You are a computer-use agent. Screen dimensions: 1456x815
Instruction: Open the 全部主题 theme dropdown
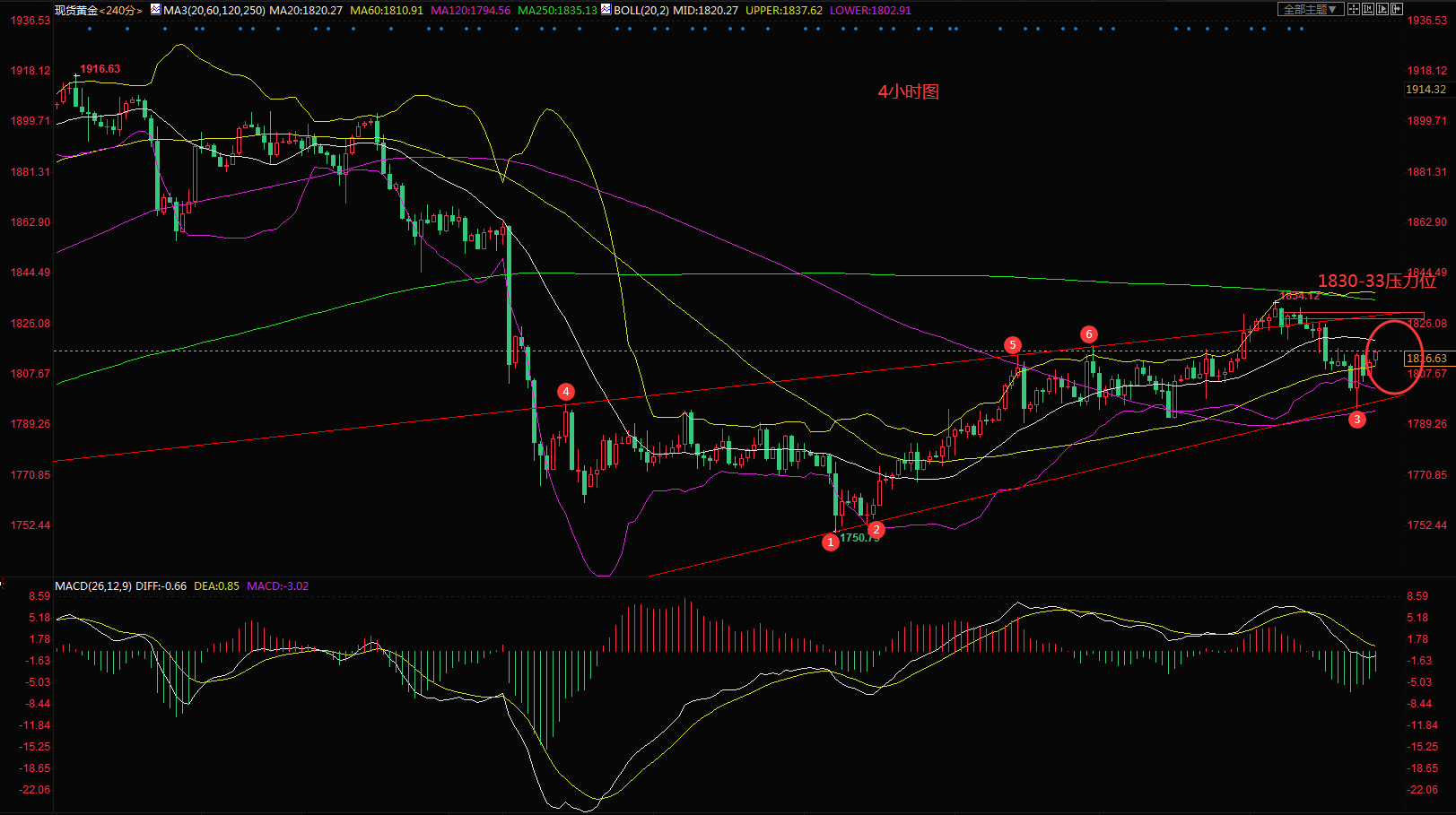pyautogui.click(x=1311, y=9)
